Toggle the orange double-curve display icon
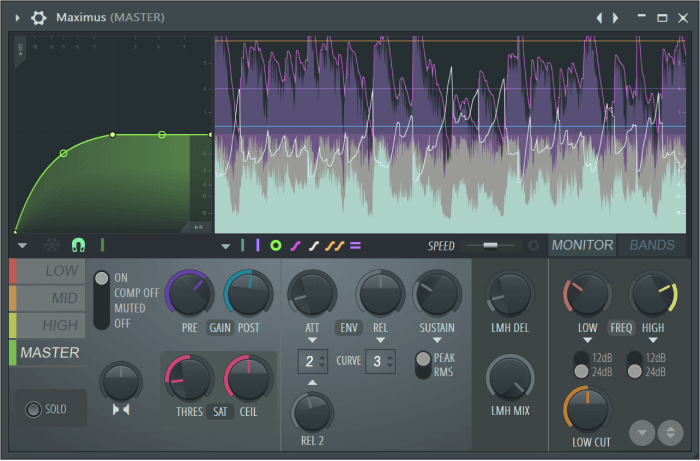The height and width of the screenshot is (461, 700). click(x=334, y=246)
